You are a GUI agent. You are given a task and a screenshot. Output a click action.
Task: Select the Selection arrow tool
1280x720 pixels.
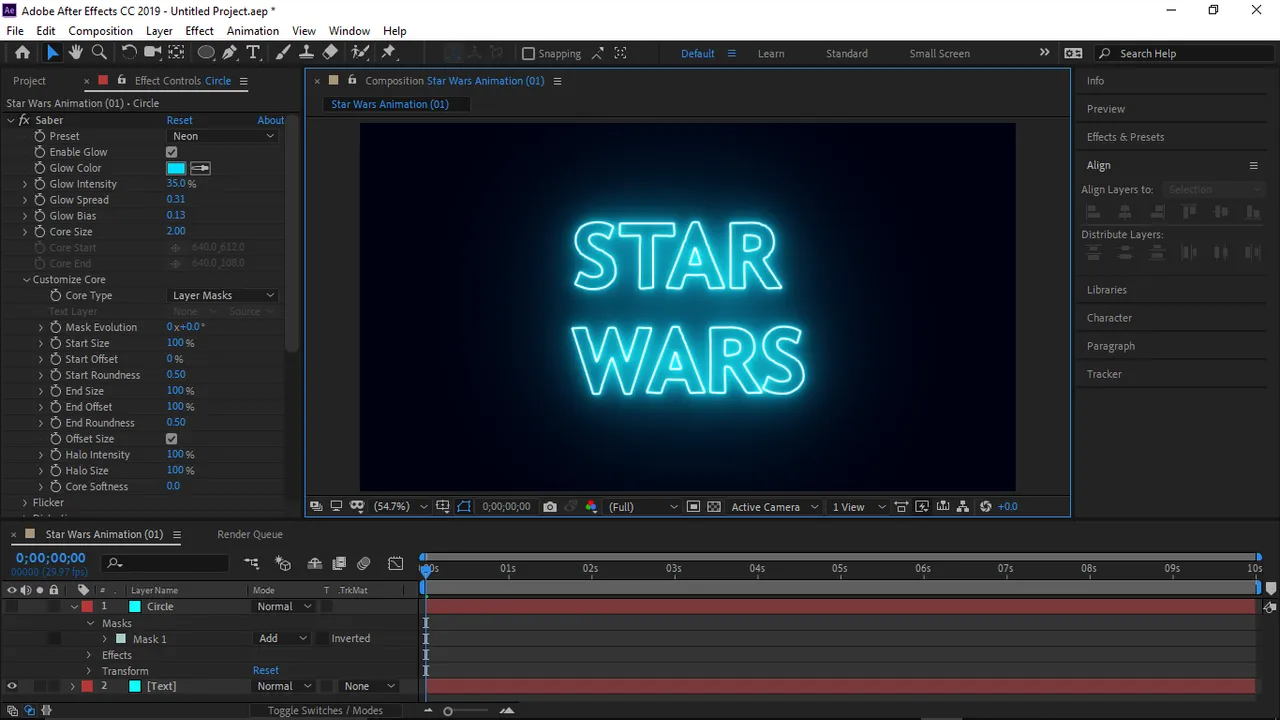click(x=53, y=53)
